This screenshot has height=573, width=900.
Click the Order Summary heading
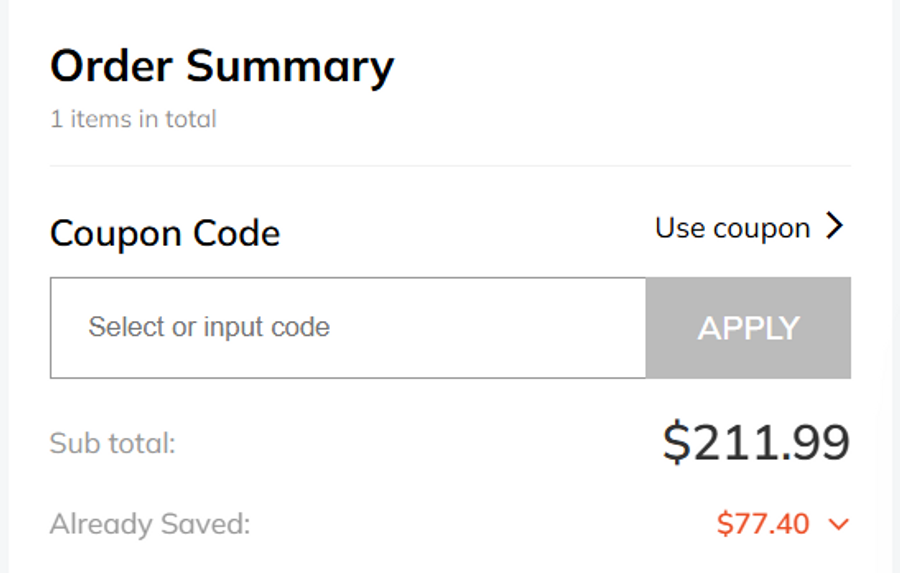pyautogui.click(x=222, y=67)
